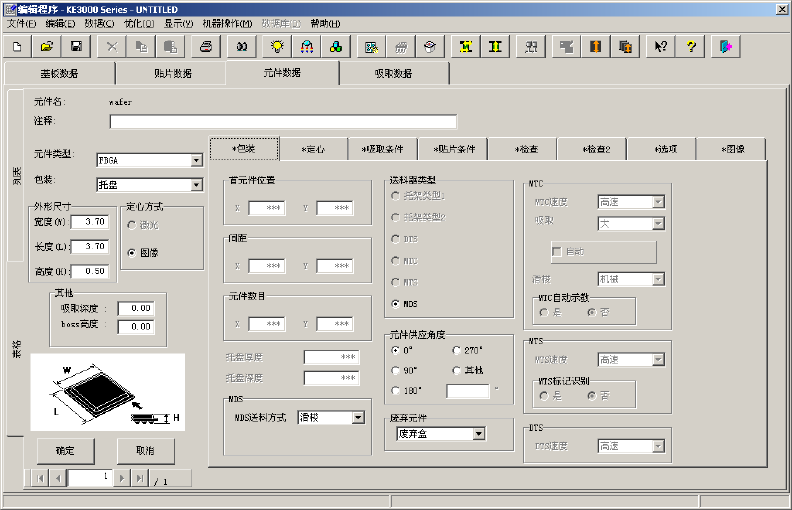Click the Print toolbar icon
Screen dimensions: 792x510
[x=205, y=46]
